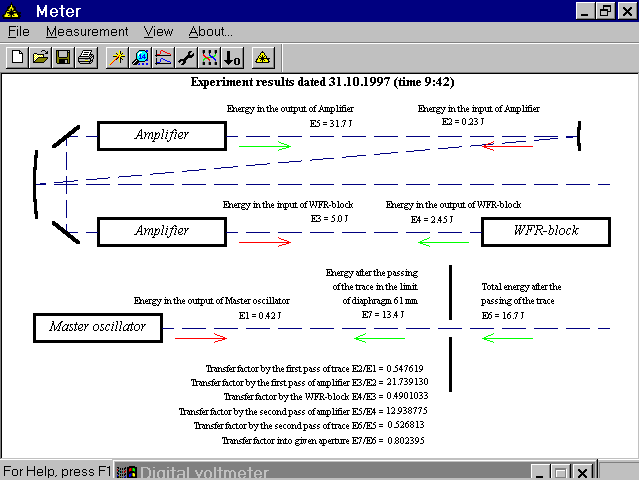Open a file with the folder icon

(x=40, y=57)
